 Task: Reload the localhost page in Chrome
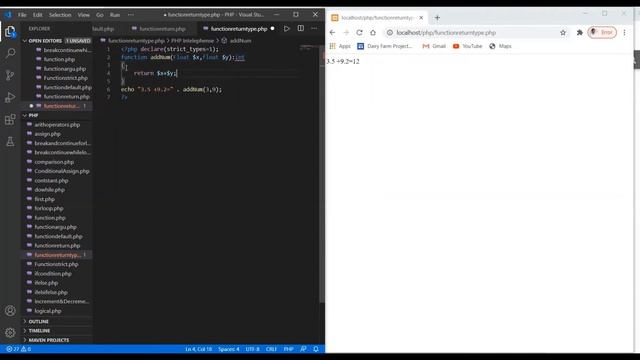pyautogui.click(x=359, y=33)
